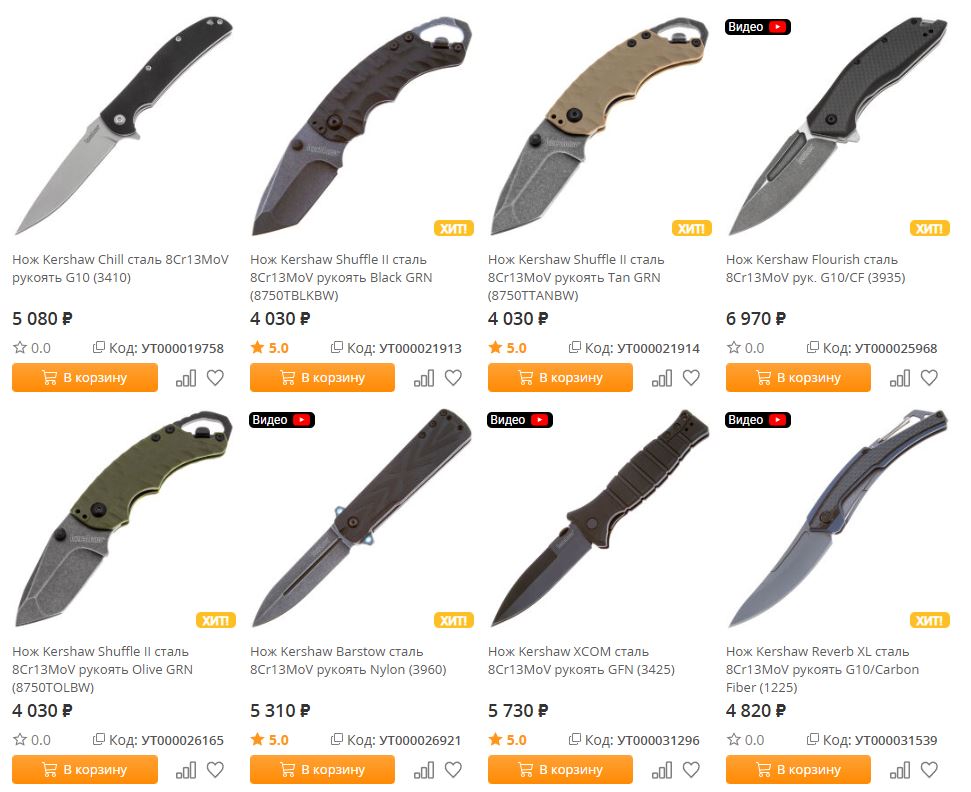This screenshot has width=971, height=792.
Task: Favorite the Kershaw XCOM knife
Action: click(691, 770)
